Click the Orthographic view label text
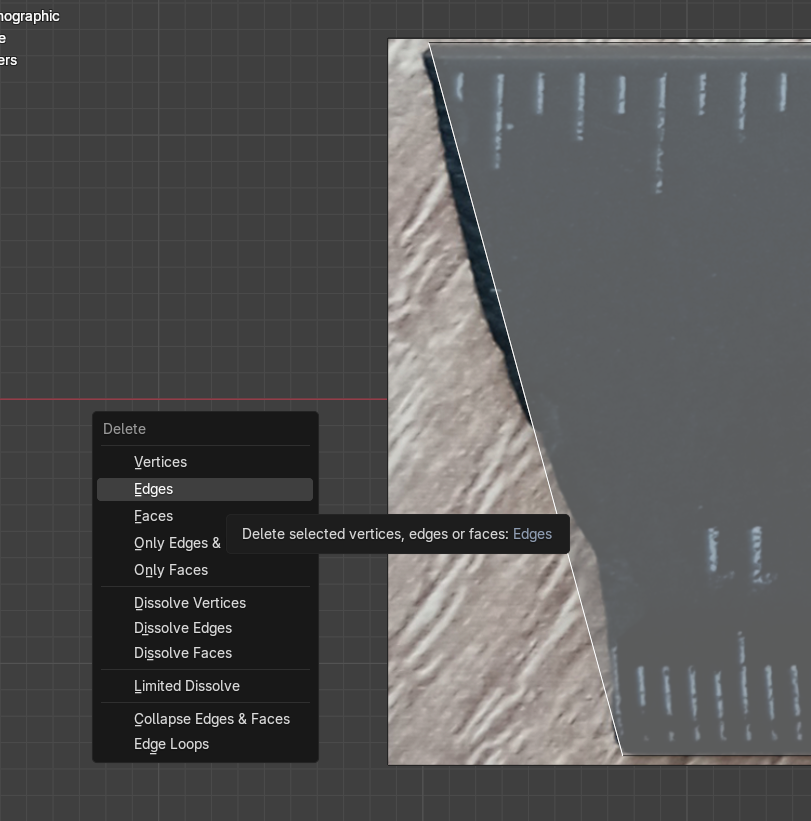The image size is (811, 821). coord(30,16)
